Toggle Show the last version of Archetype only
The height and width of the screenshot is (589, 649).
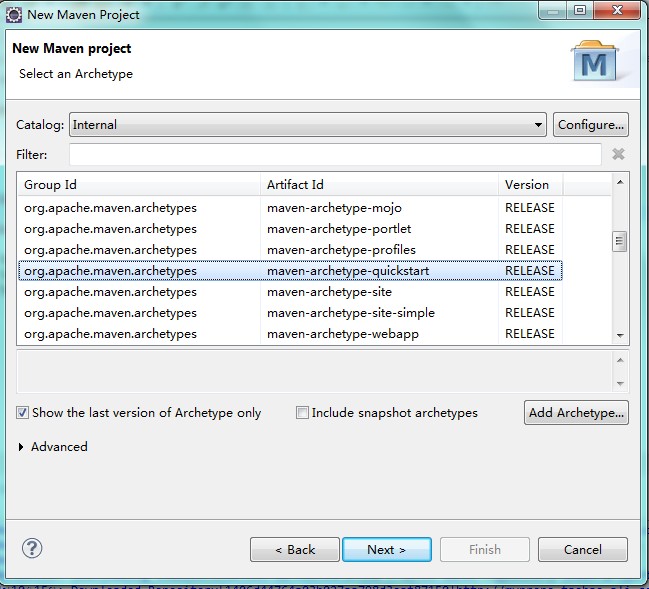[22, 413]
